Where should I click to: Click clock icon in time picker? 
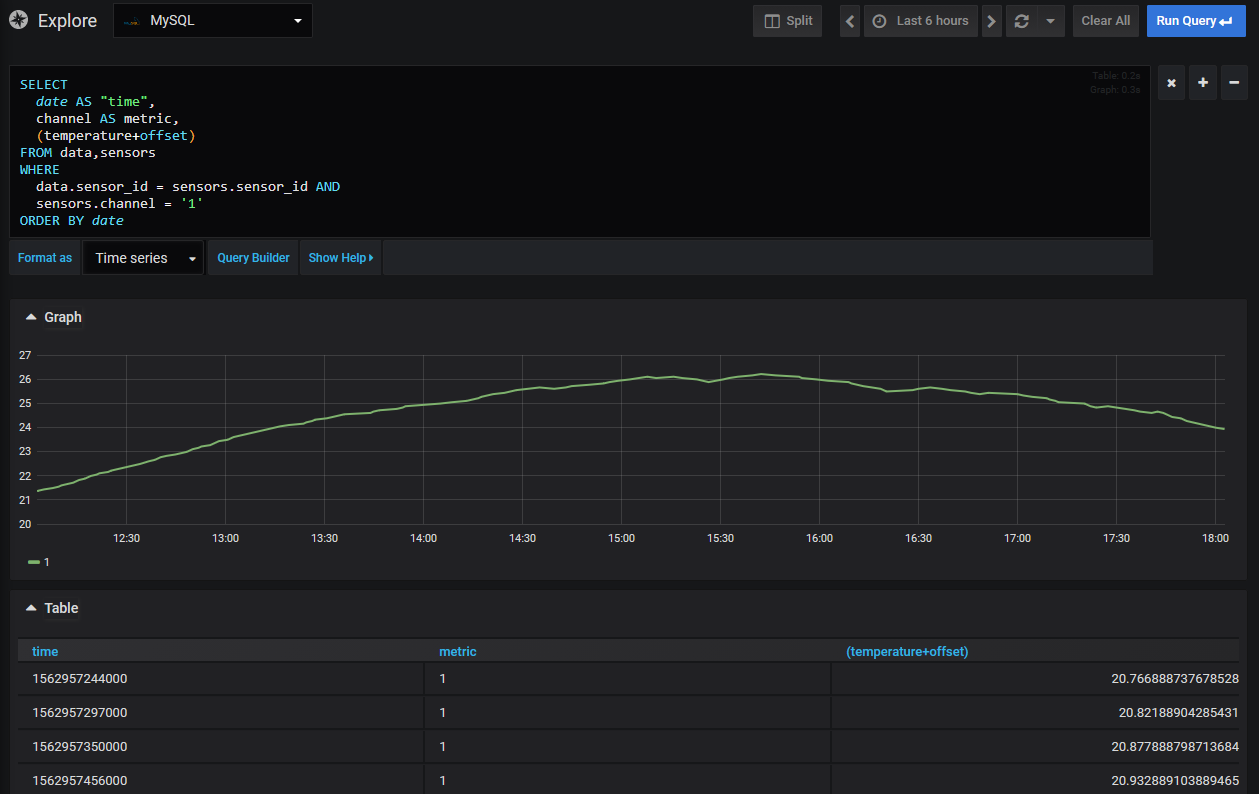click(x=879, y=21)
